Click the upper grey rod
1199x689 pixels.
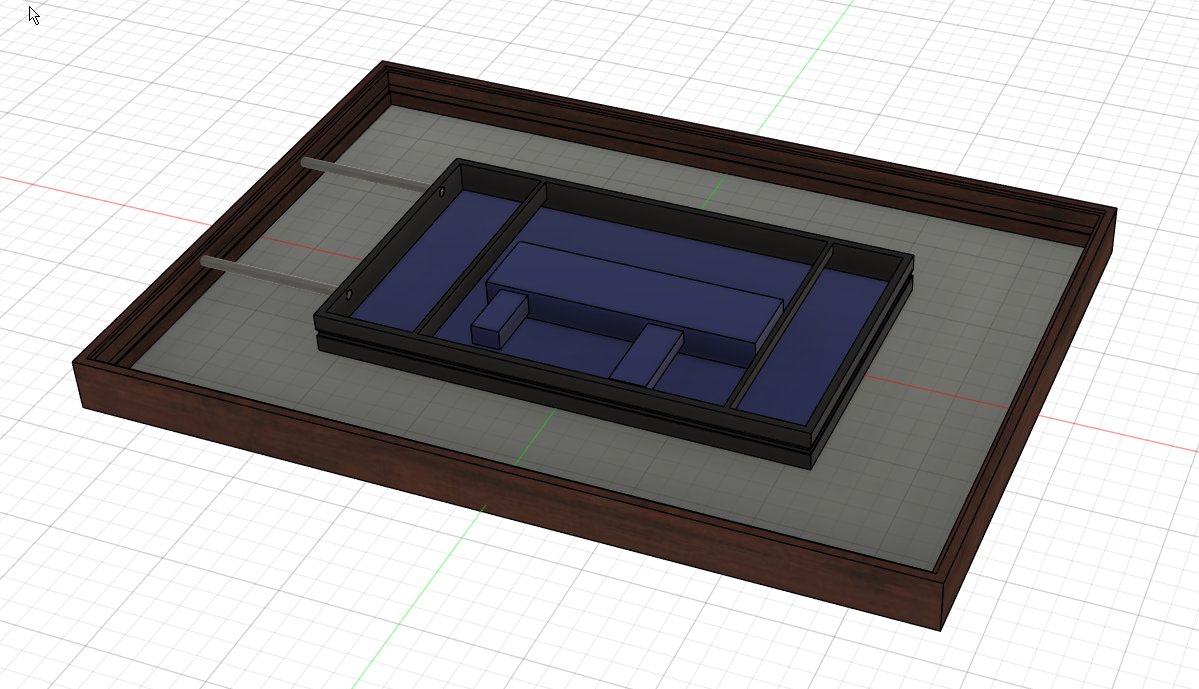(x=366, y=174)
